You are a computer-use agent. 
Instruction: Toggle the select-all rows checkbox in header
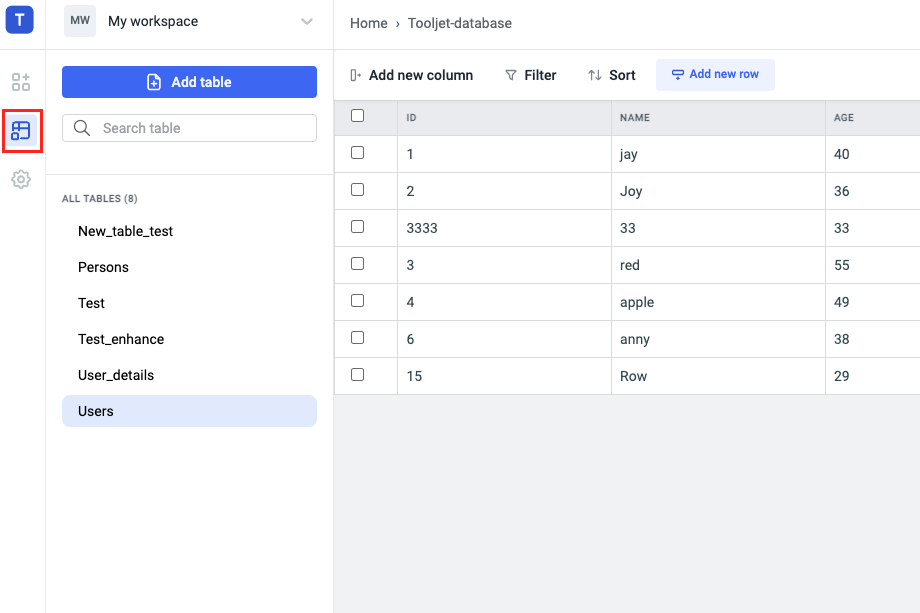tap(358, 116)
